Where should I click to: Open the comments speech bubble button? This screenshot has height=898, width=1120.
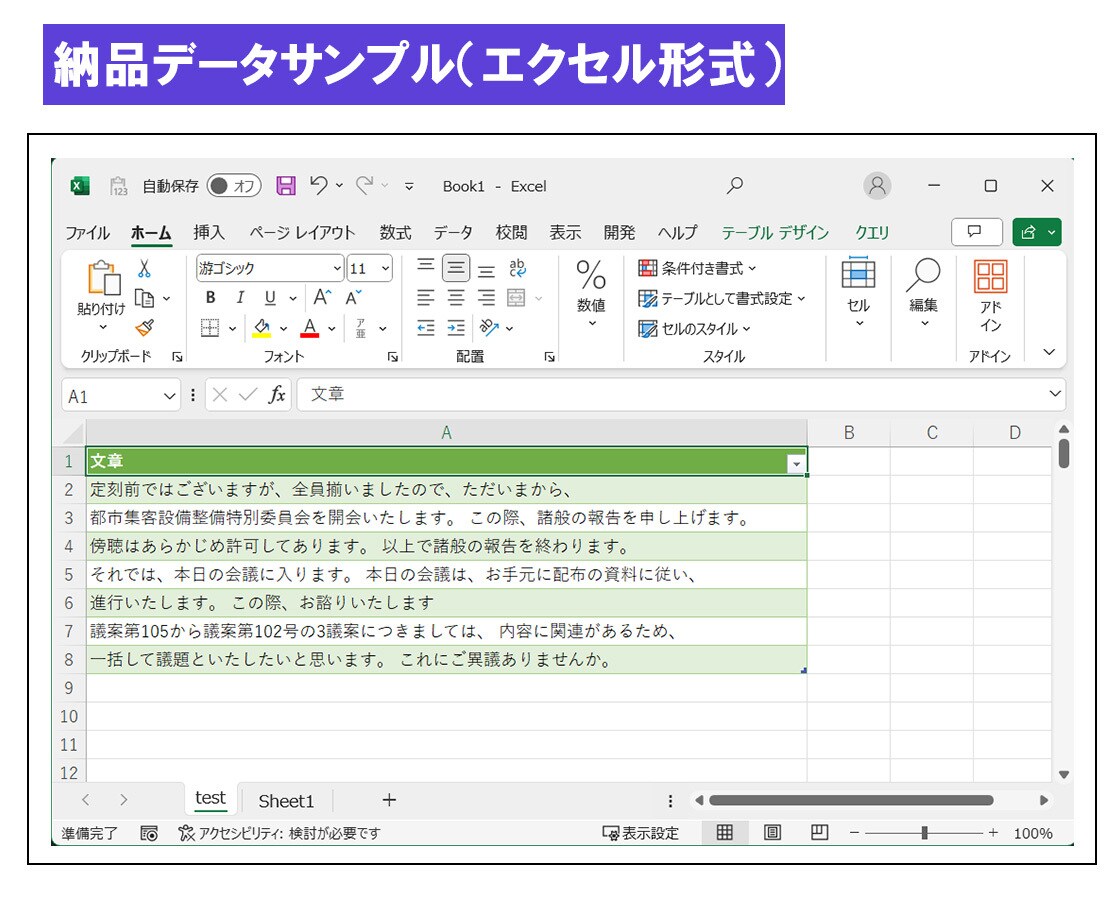pos(976,231)
